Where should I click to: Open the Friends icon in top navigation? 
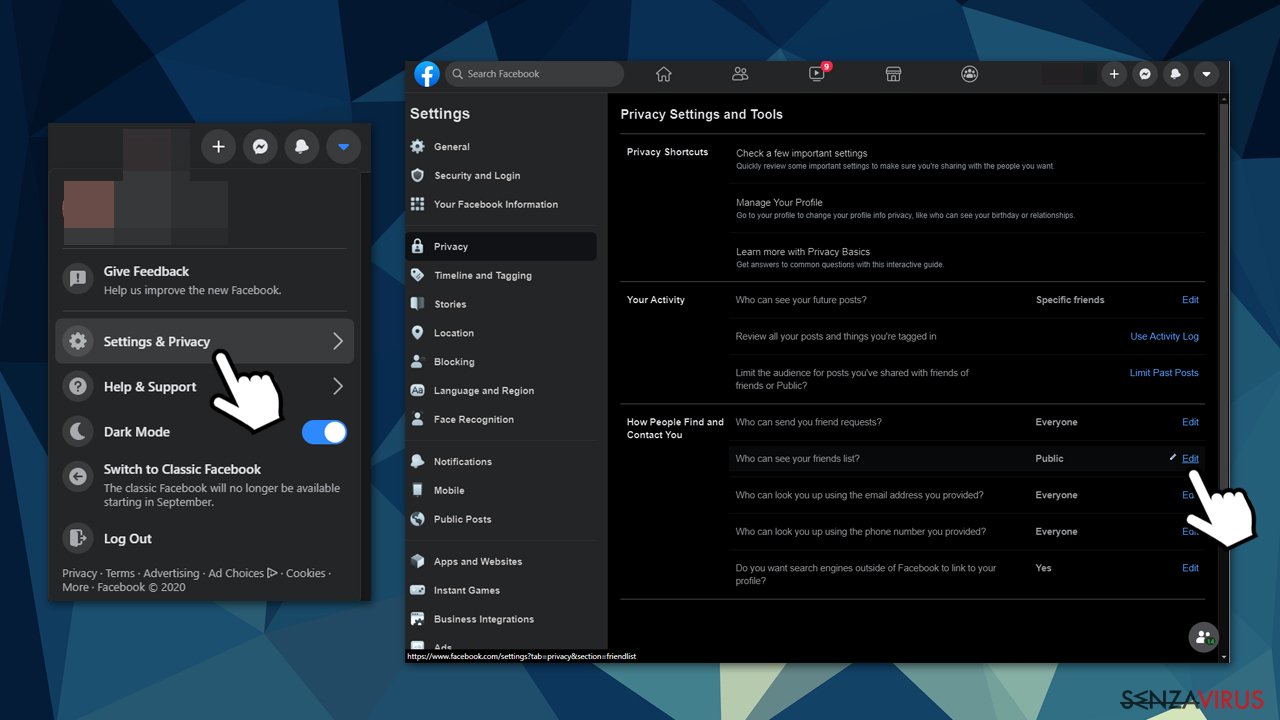(x=740, y=74)
